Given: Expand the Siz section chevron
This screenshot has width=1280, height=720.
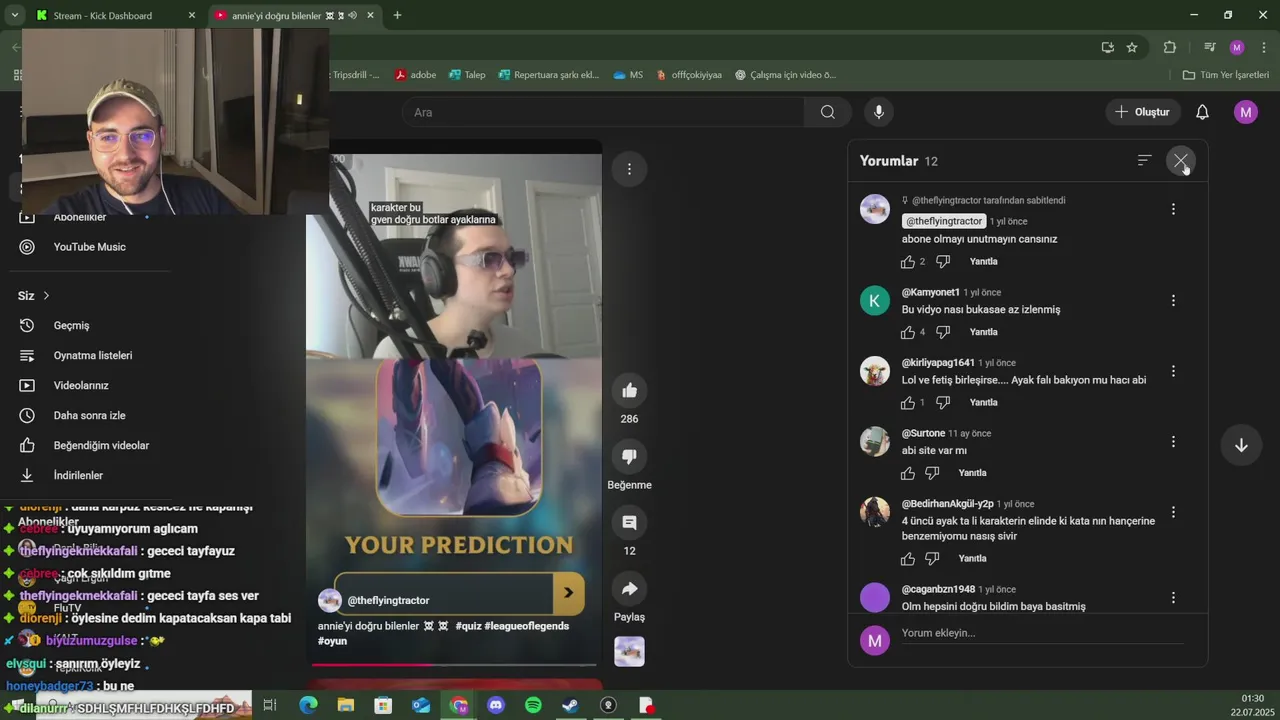Looking at the screenshot, I should [46, 296].
